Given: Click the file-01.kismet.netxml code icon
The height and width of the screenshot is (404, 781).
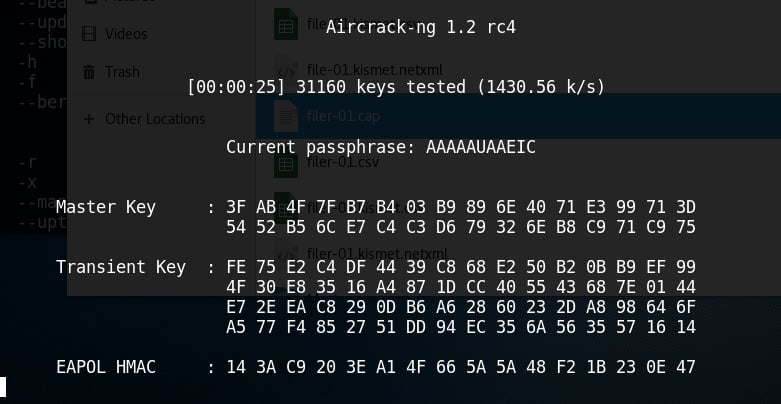Looking at the screenshot, I should click(x=286, y=70).
